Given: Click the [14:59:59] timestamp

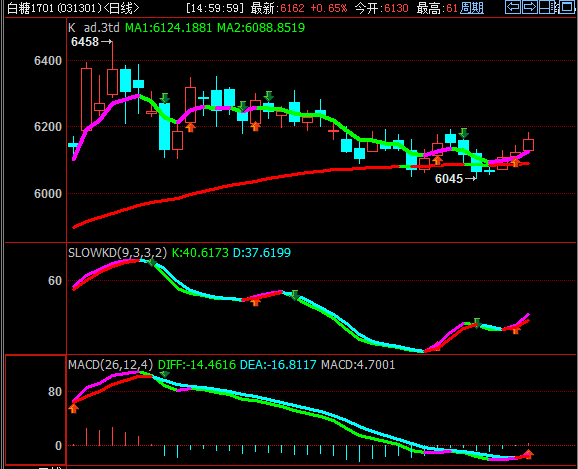Looking at the screenshot, I should click(215, 8).
